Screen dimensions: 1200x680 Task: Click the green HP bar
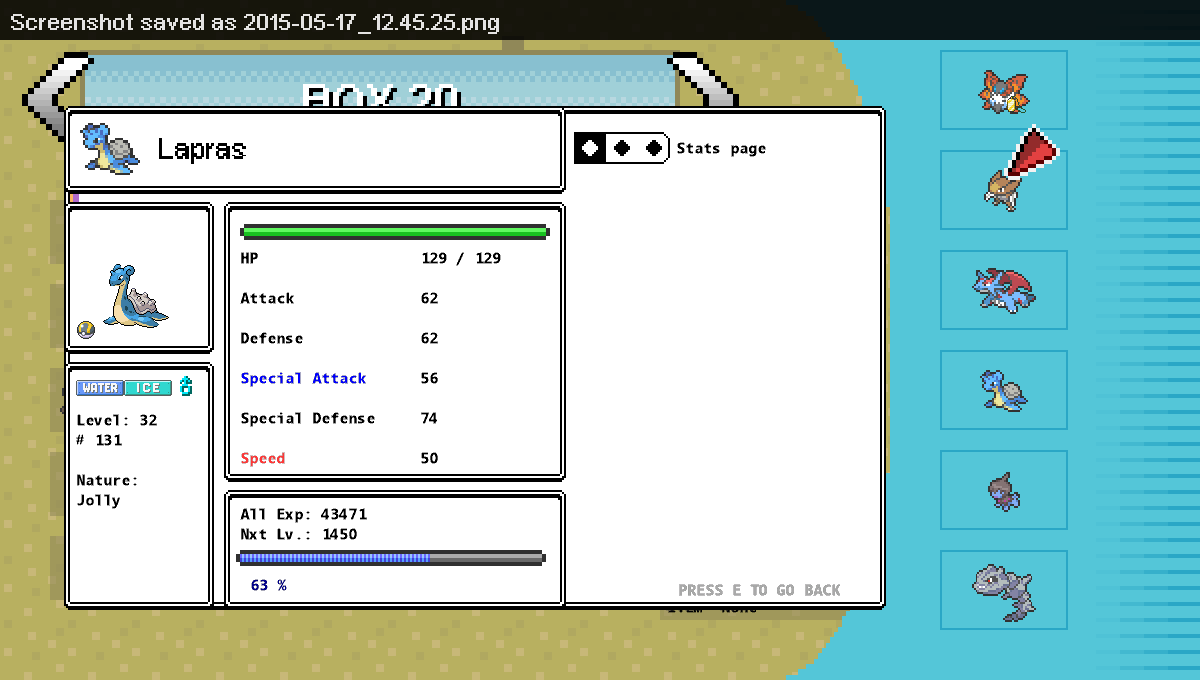click(394, 232)
